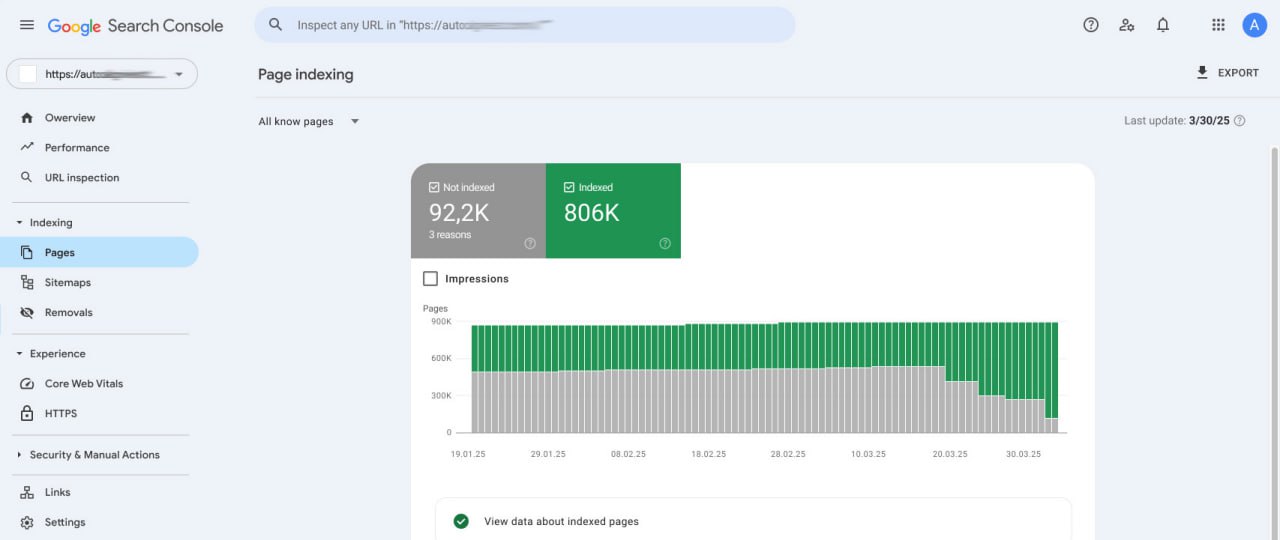Uncheck the Indexed checkbox

[x=569, y=187]
